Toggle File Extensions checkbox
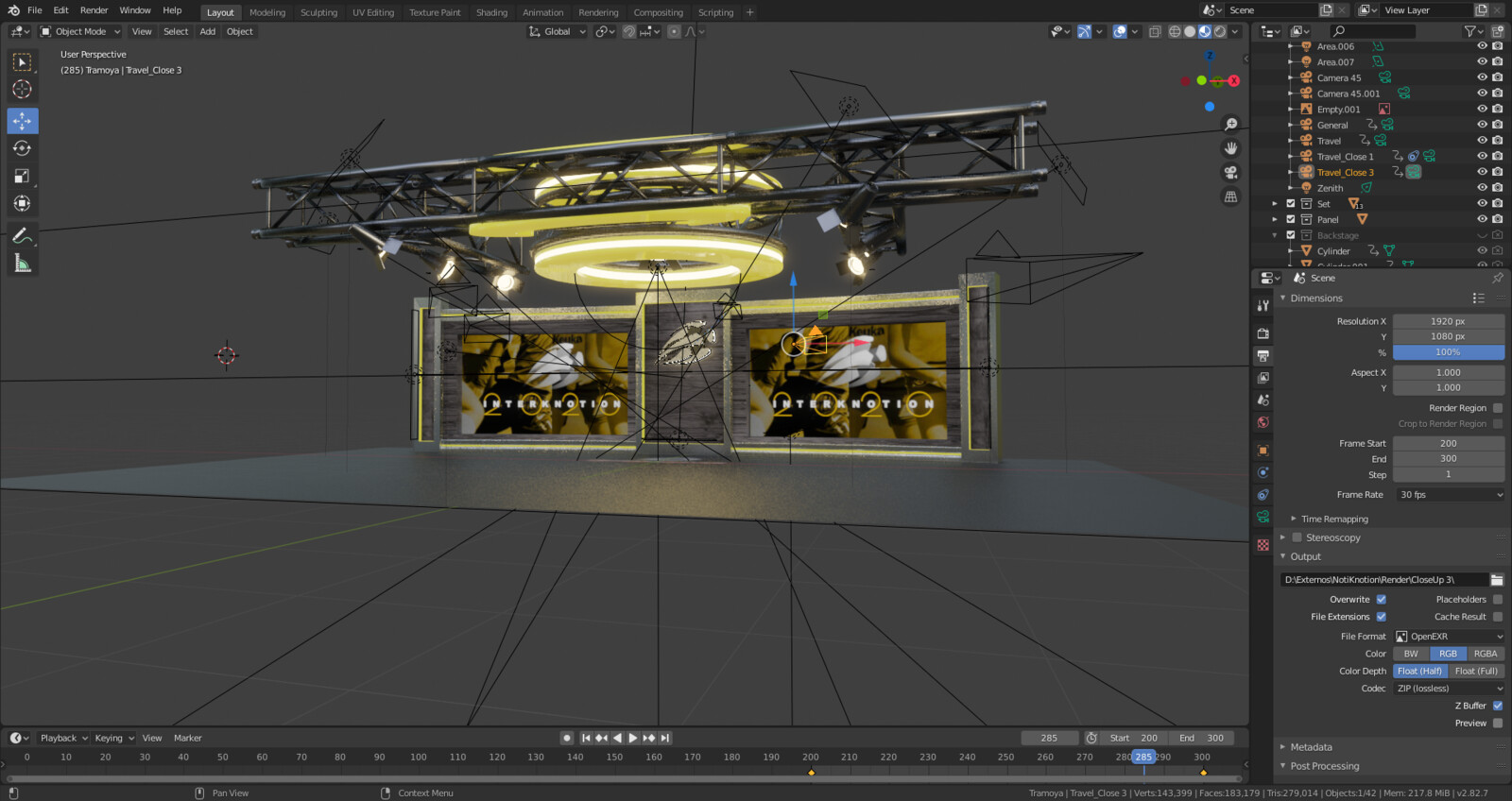The image size is (1512, 801). click(1382, 617)
